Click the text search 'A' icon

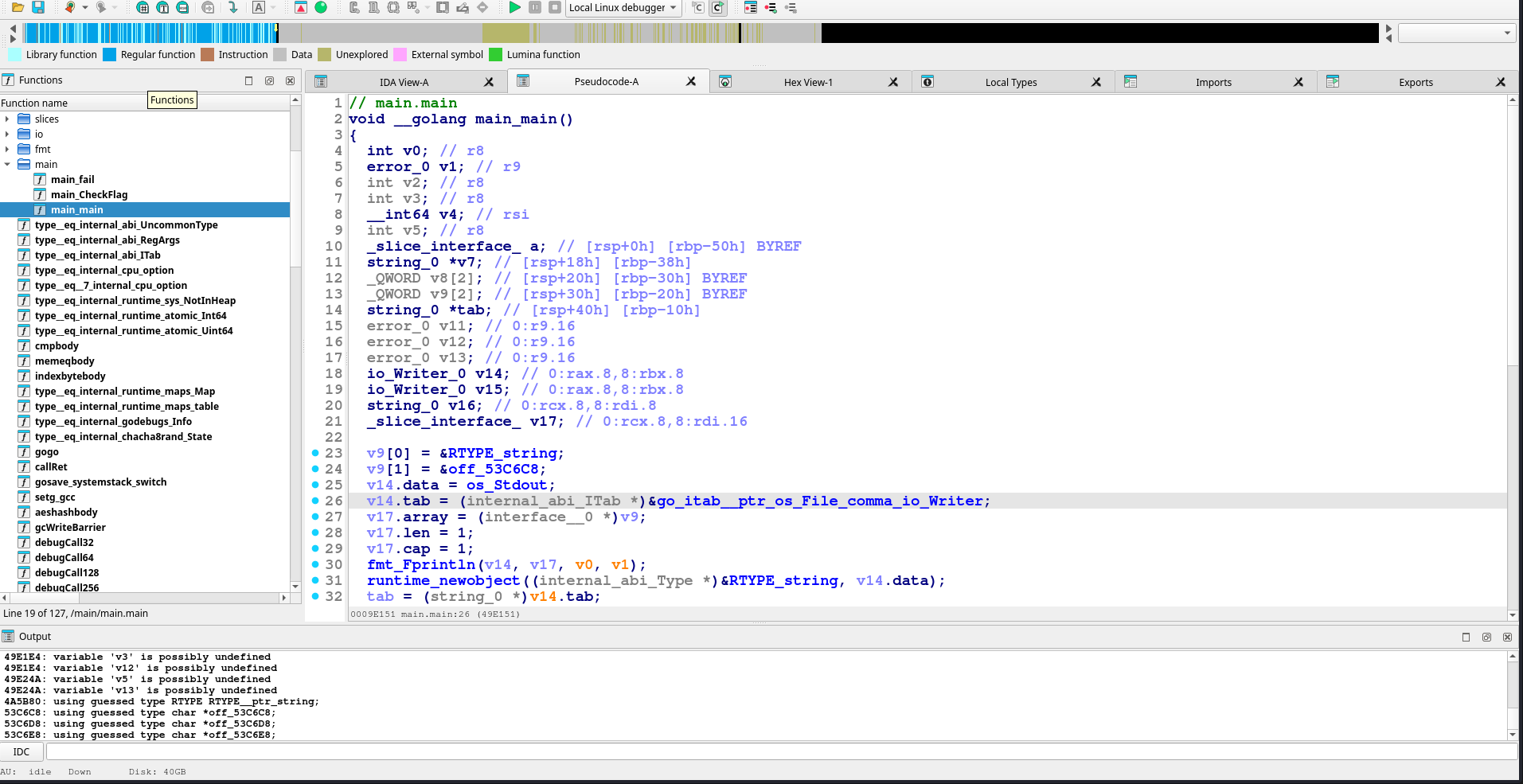point(259,7)
